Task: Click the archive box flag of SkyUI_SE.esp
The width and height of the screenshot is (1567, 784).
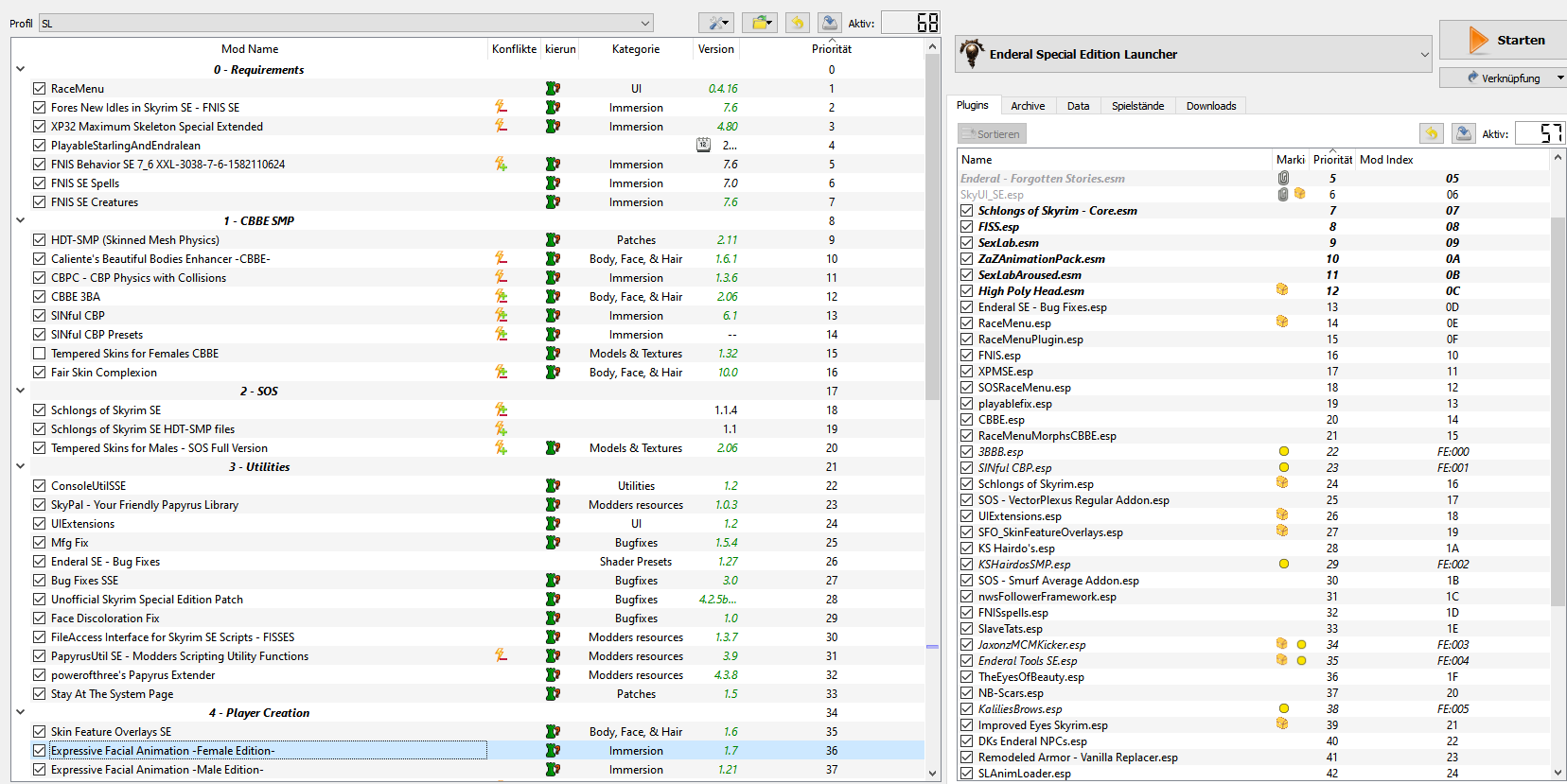Action: pyautogui.click(x=1300, y=194)
